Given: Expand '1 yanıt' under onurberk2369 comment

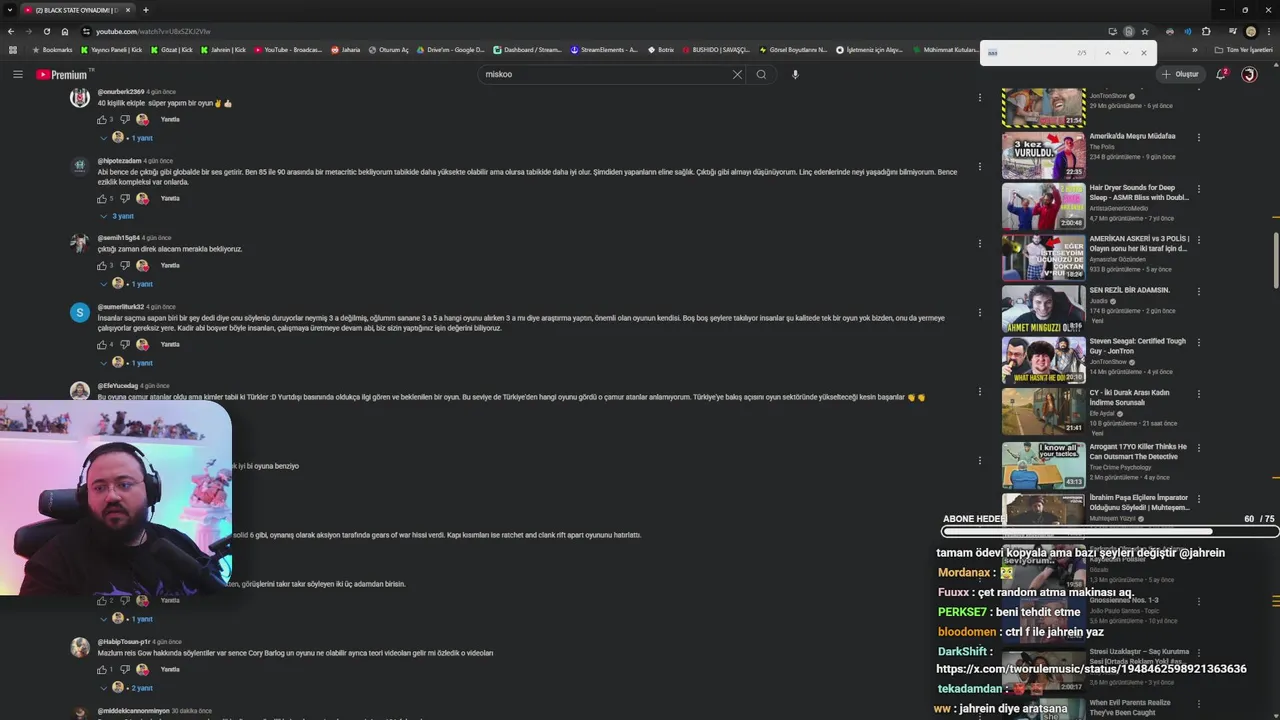Looking at the screenshot, I should 126,138.
